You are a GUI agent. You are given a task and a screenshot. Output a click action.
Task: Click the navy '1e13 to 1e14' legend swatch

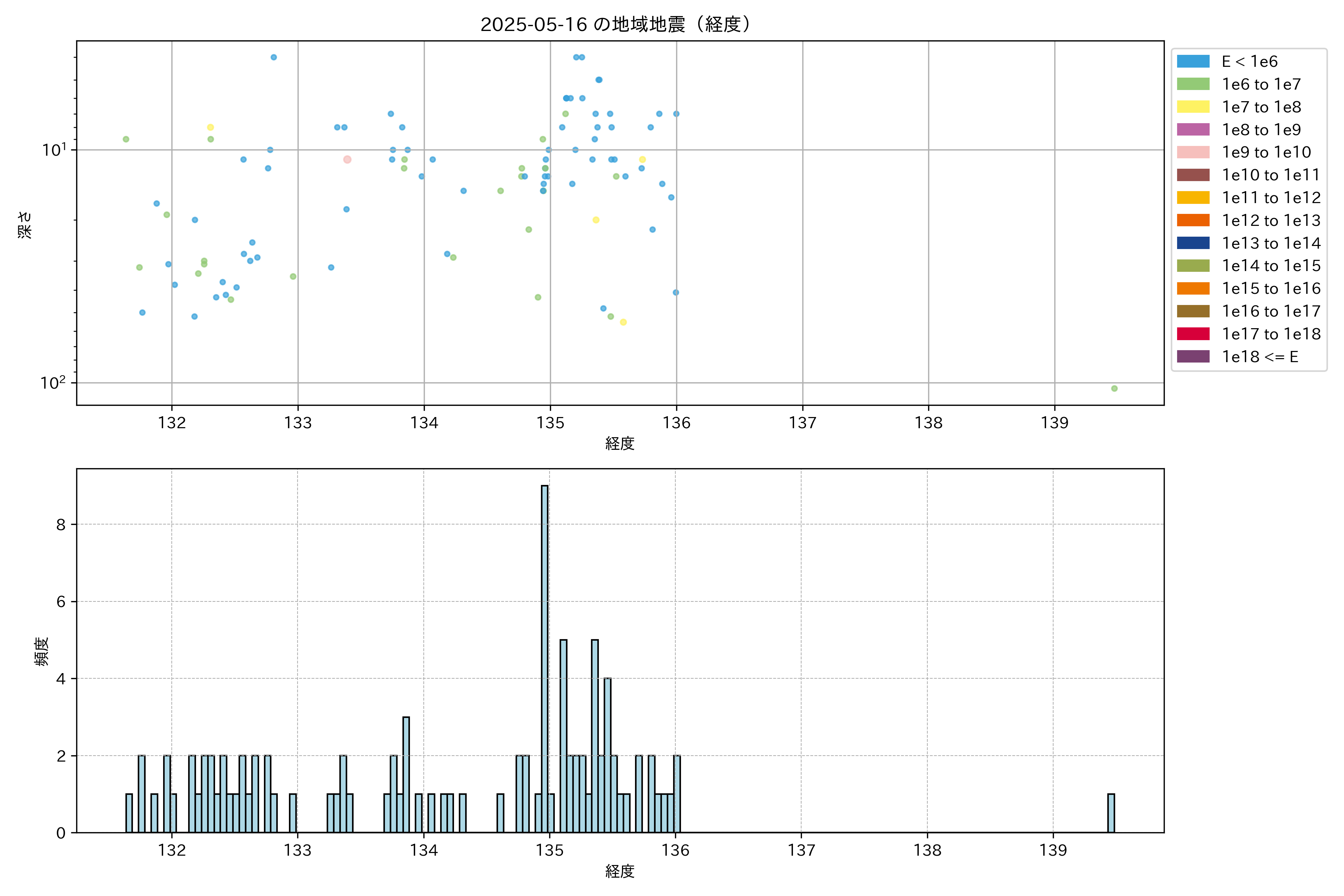coord(1192,243)
